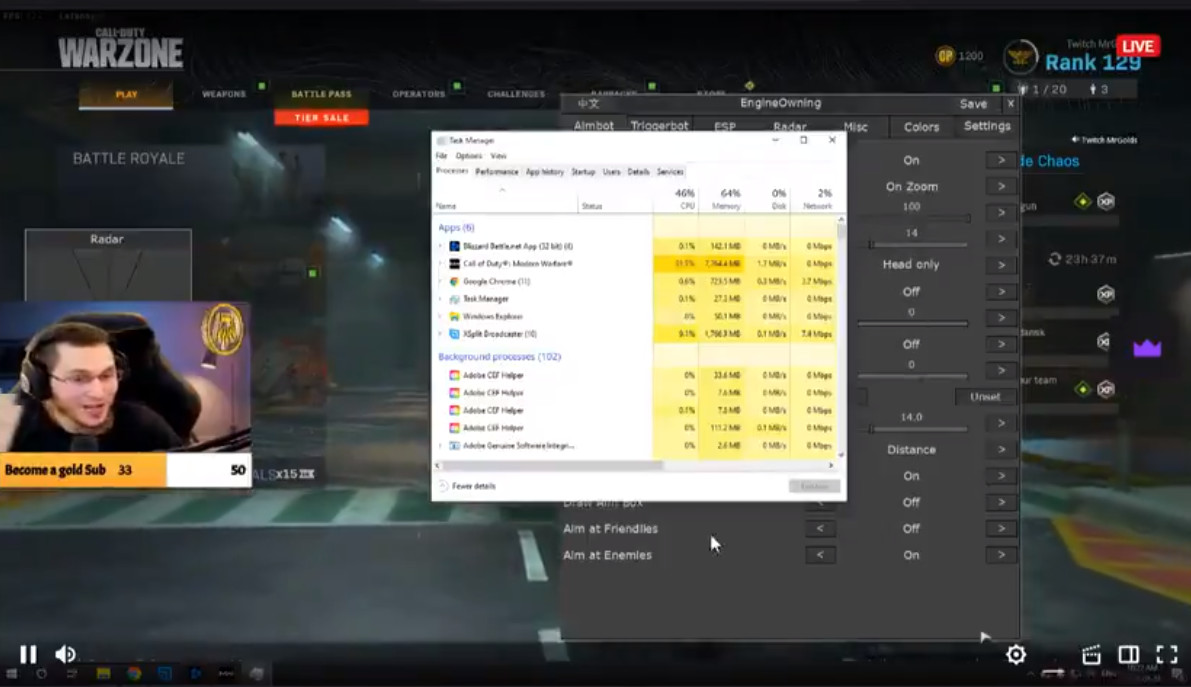1191x687 pixels.
Task: Click the Fewer details arrow icon
Action: (443, 486)
